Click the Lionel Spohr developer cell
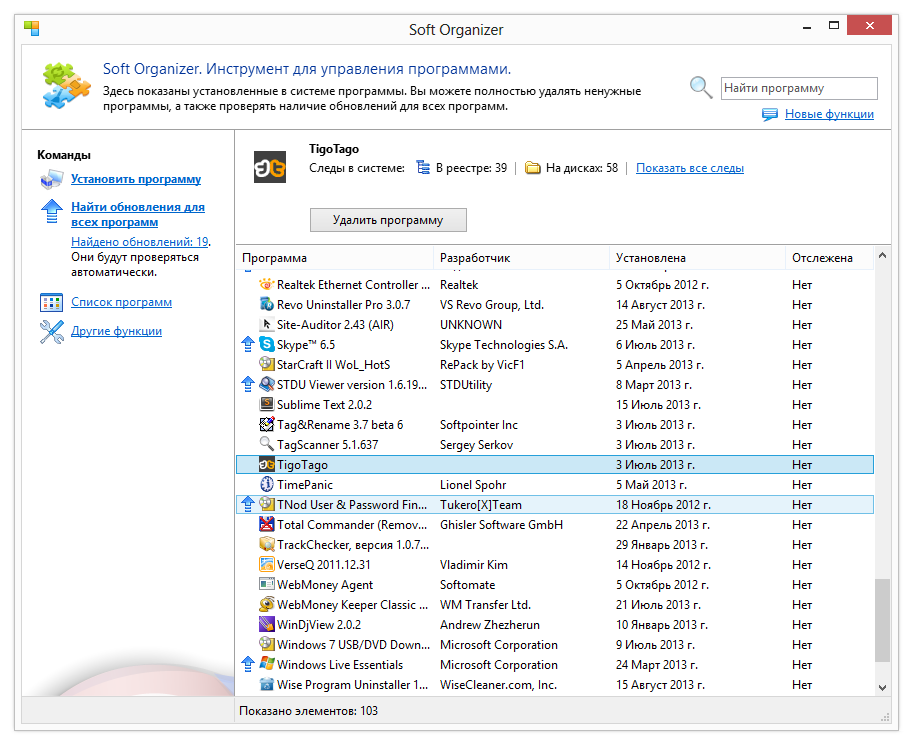Screen dimensions: 907x745 click(x=473, y=485)
